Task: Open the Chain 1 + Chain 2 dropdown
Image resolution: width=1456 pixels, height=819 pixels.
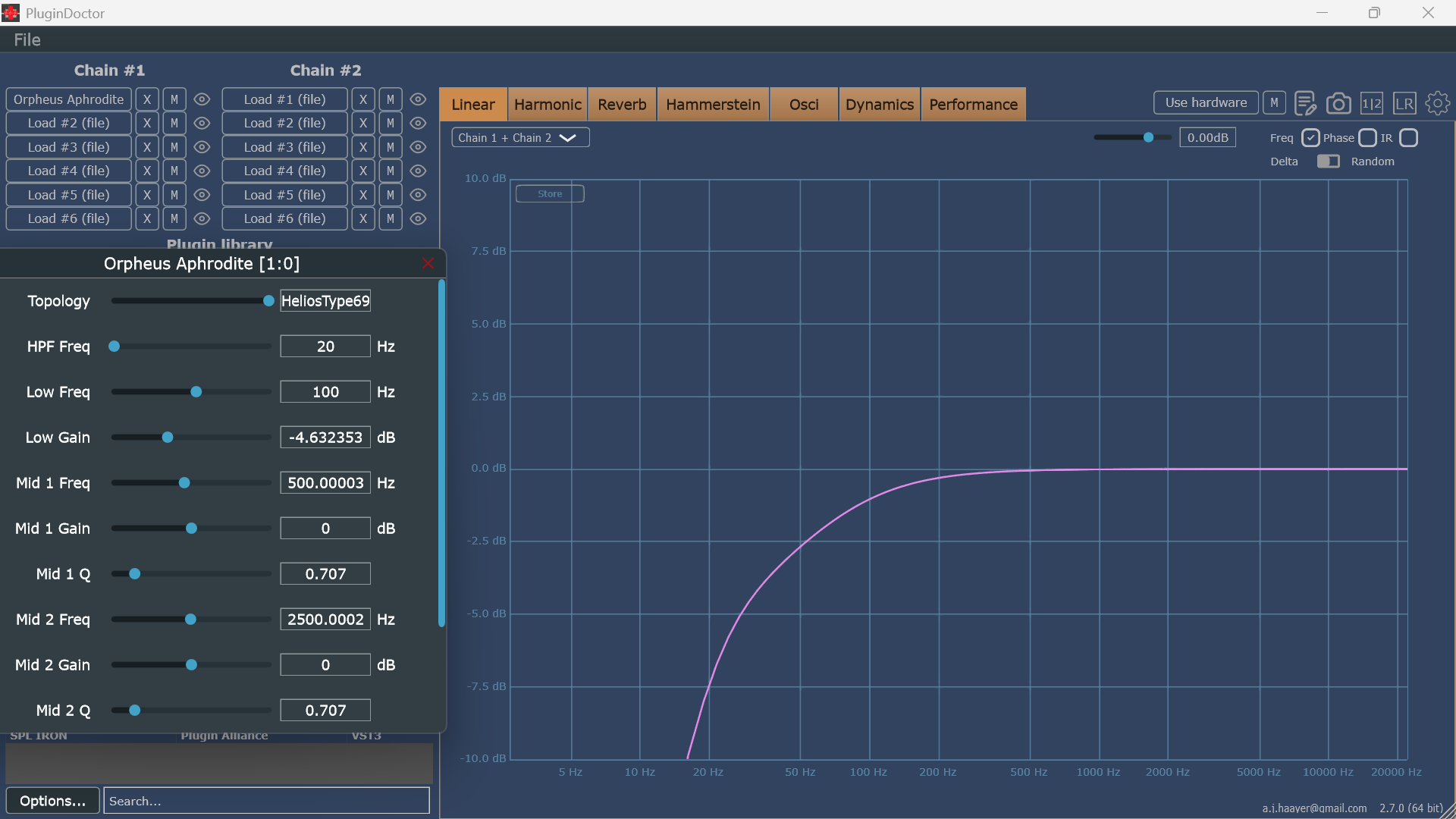Action: click(520, 138)
